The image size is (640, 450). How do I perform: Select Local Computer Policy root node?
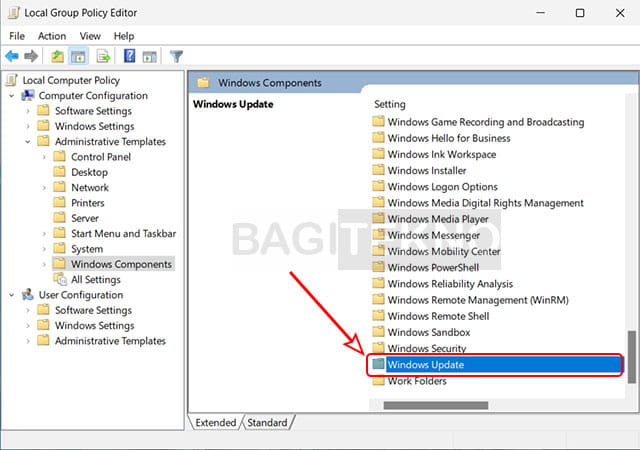click(71, 80)
